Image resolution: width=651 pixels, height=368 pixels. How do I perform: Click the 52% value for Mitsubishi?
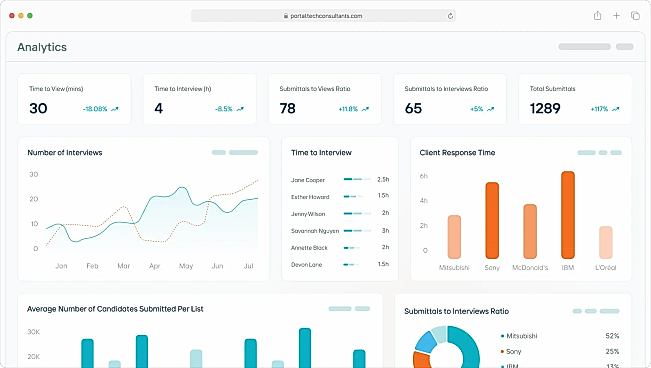point(612,336)
